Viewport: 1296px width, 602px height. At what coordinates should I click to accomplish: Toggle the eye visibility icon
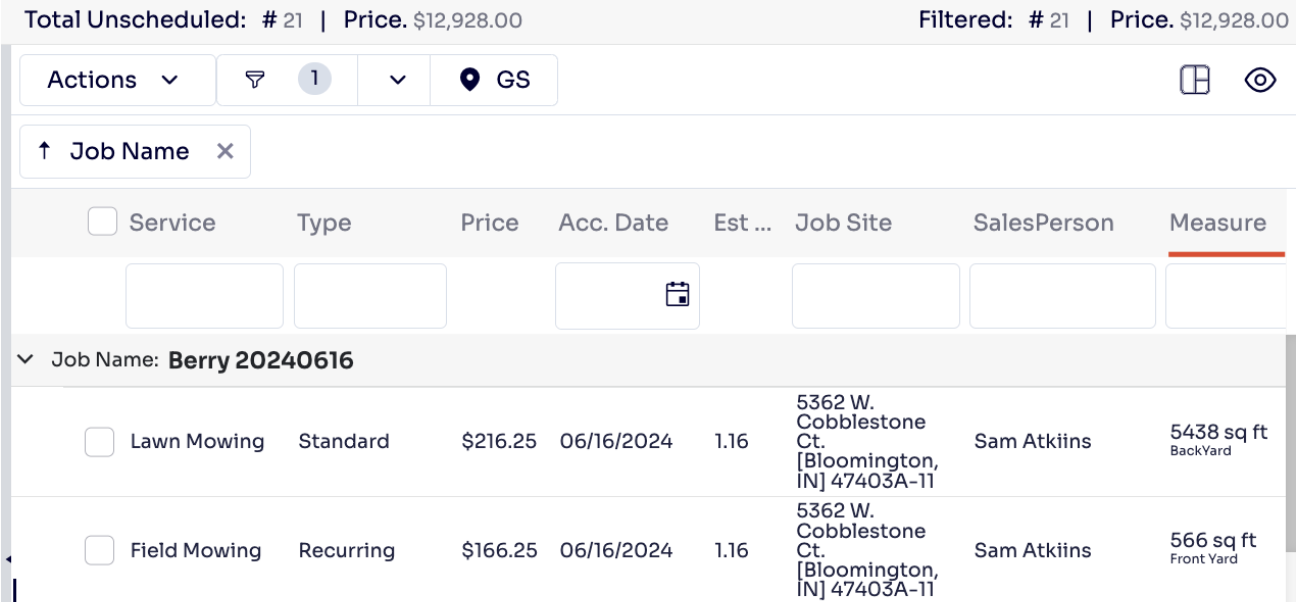(1262, 81)
